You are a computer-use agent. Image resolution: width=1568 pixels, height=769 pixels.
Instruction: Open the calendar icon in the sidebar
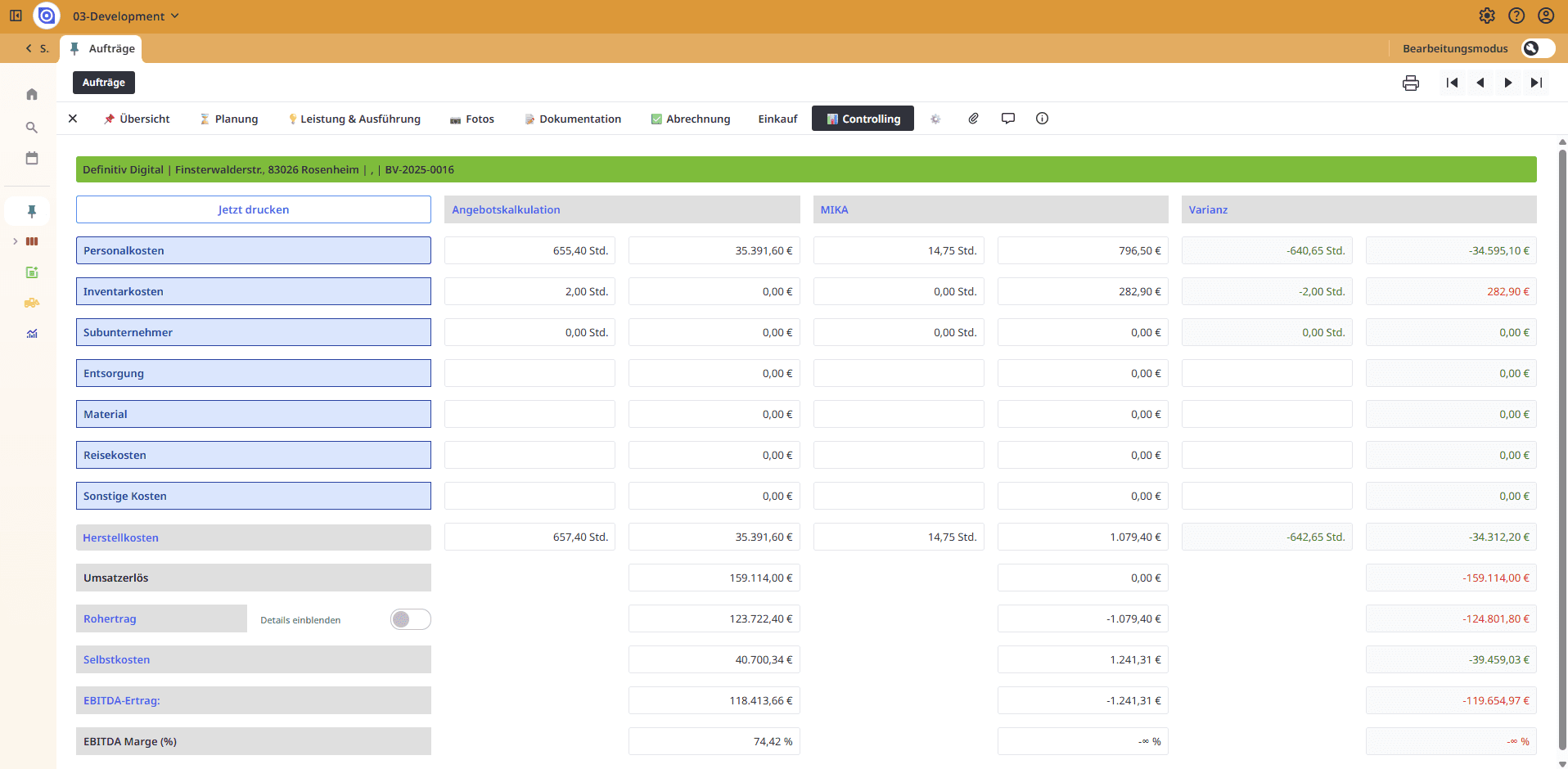coord(31,158)
